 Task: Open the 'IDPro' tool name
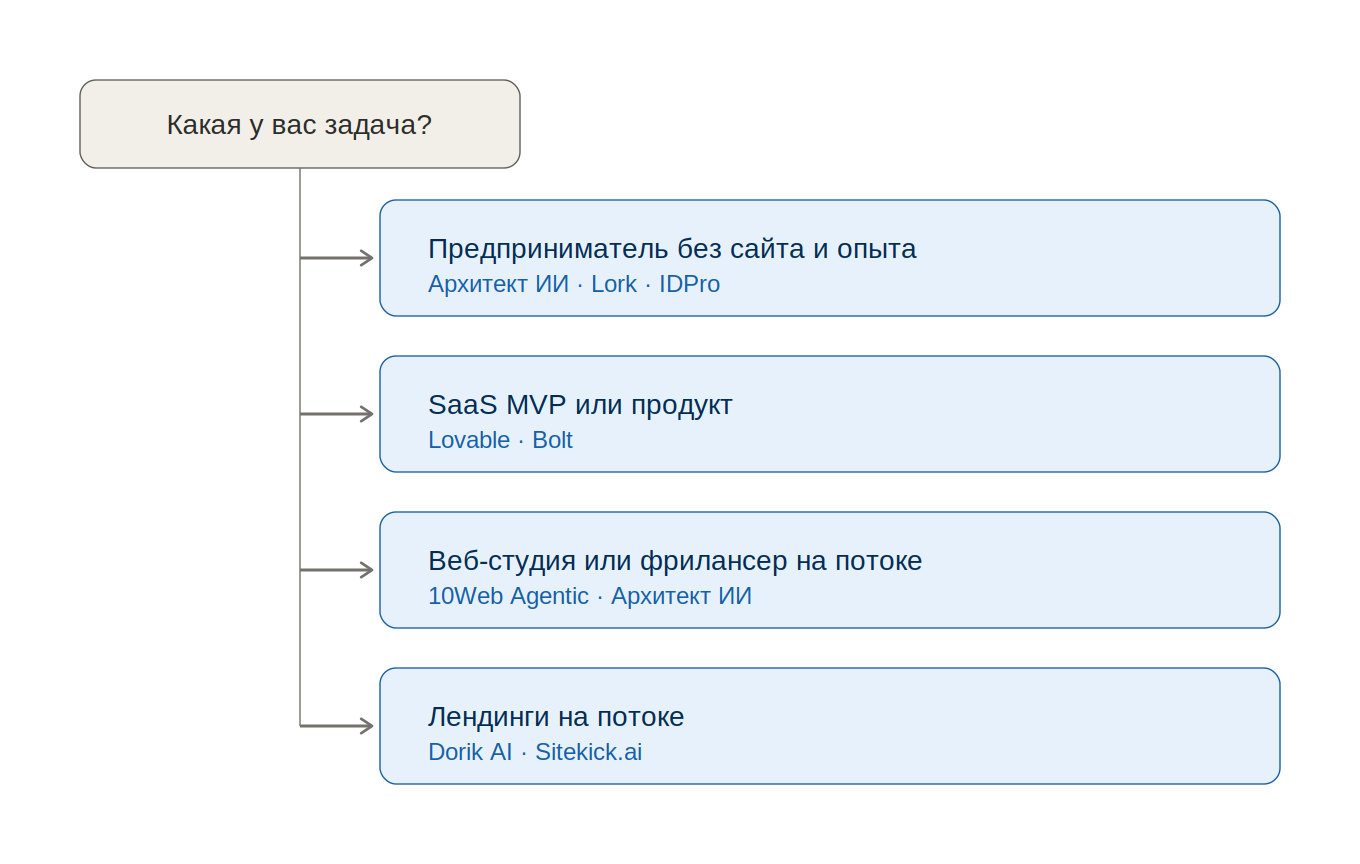(689, 284)
